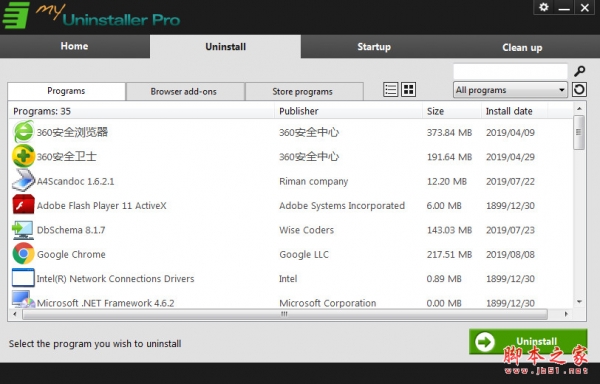Click the vertical scrollbar thumb

point(579,132)
